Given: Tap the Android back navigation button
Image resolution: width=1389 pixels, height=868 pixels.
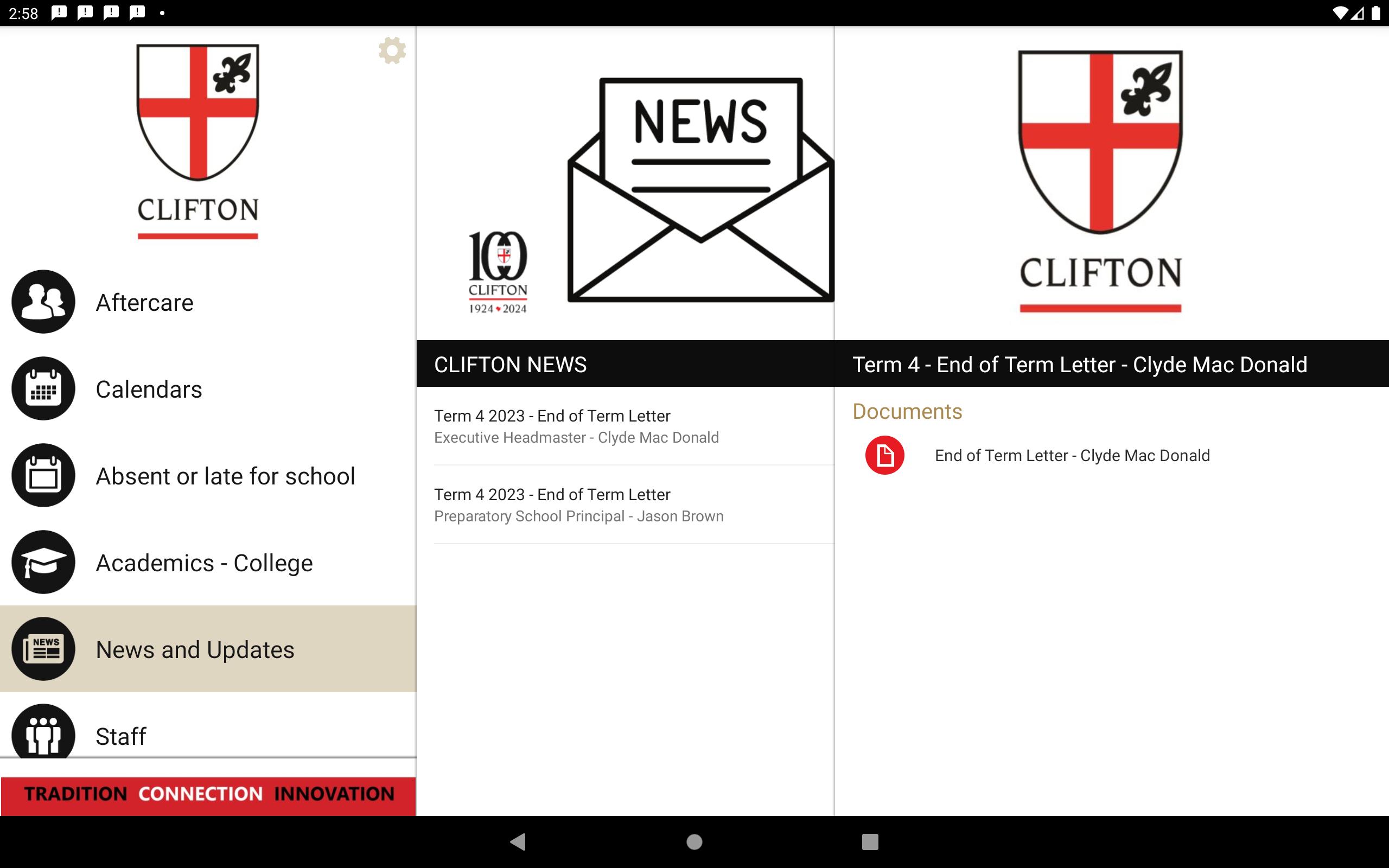Looking at the screenshot, I should tap(518, 841).
